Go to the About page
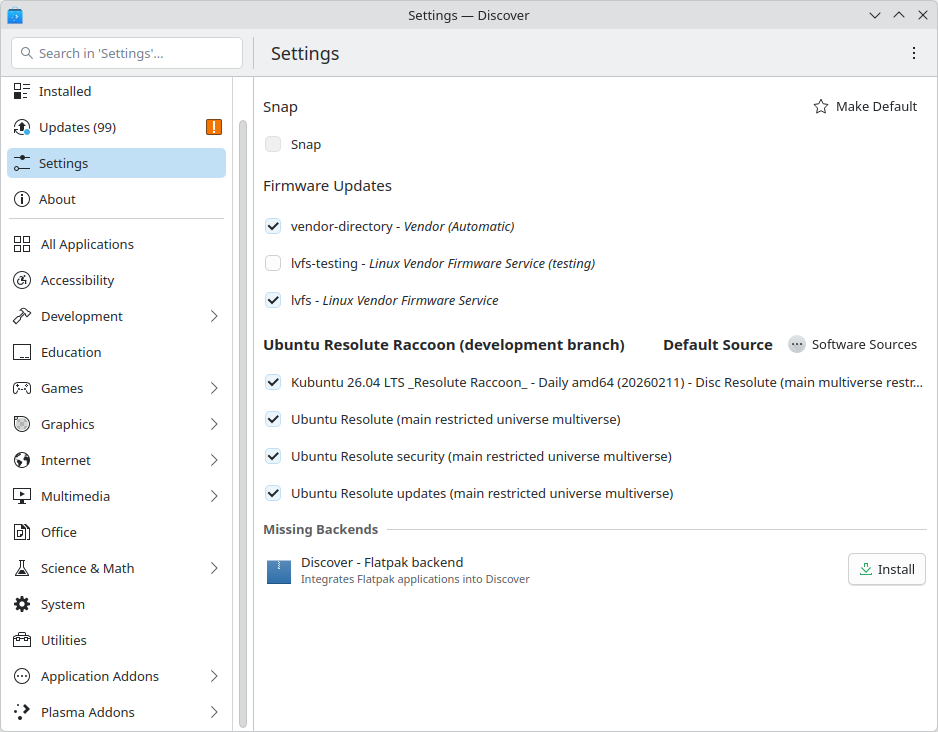The image size is (938, 732). (x=57, y=199)
